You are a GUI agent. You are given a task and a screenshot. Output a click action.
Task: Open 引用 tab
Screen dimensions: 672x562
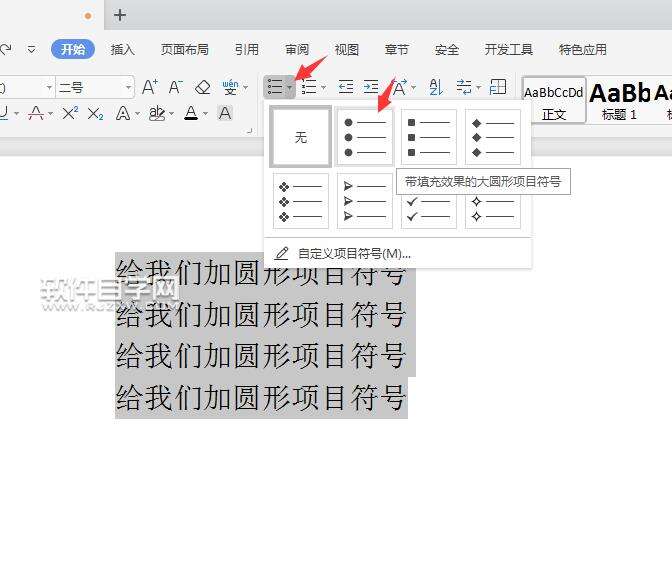[246, 50]
